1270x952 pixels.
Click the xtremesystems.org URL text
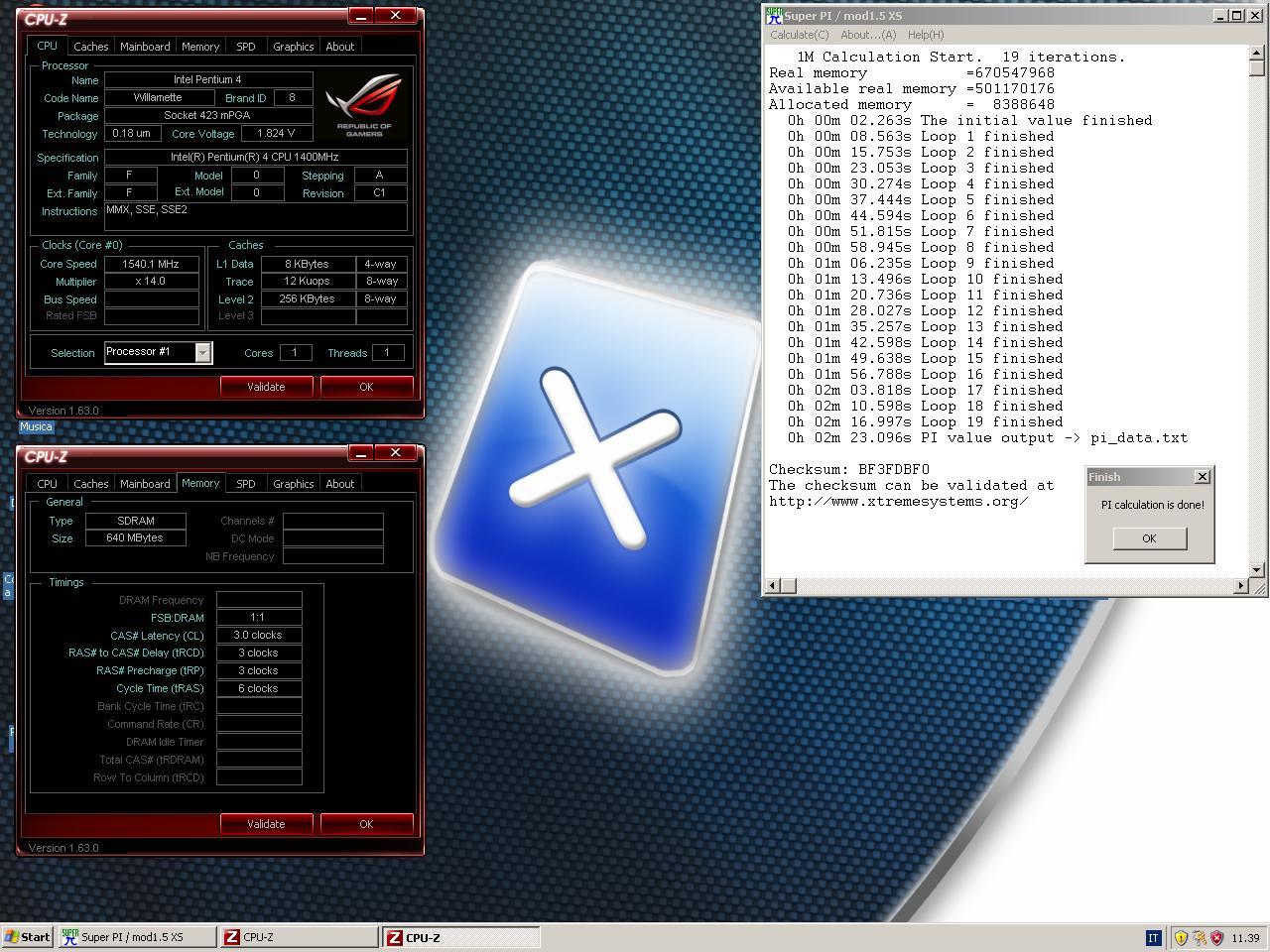pyautogui.click(x=898, y=501)
